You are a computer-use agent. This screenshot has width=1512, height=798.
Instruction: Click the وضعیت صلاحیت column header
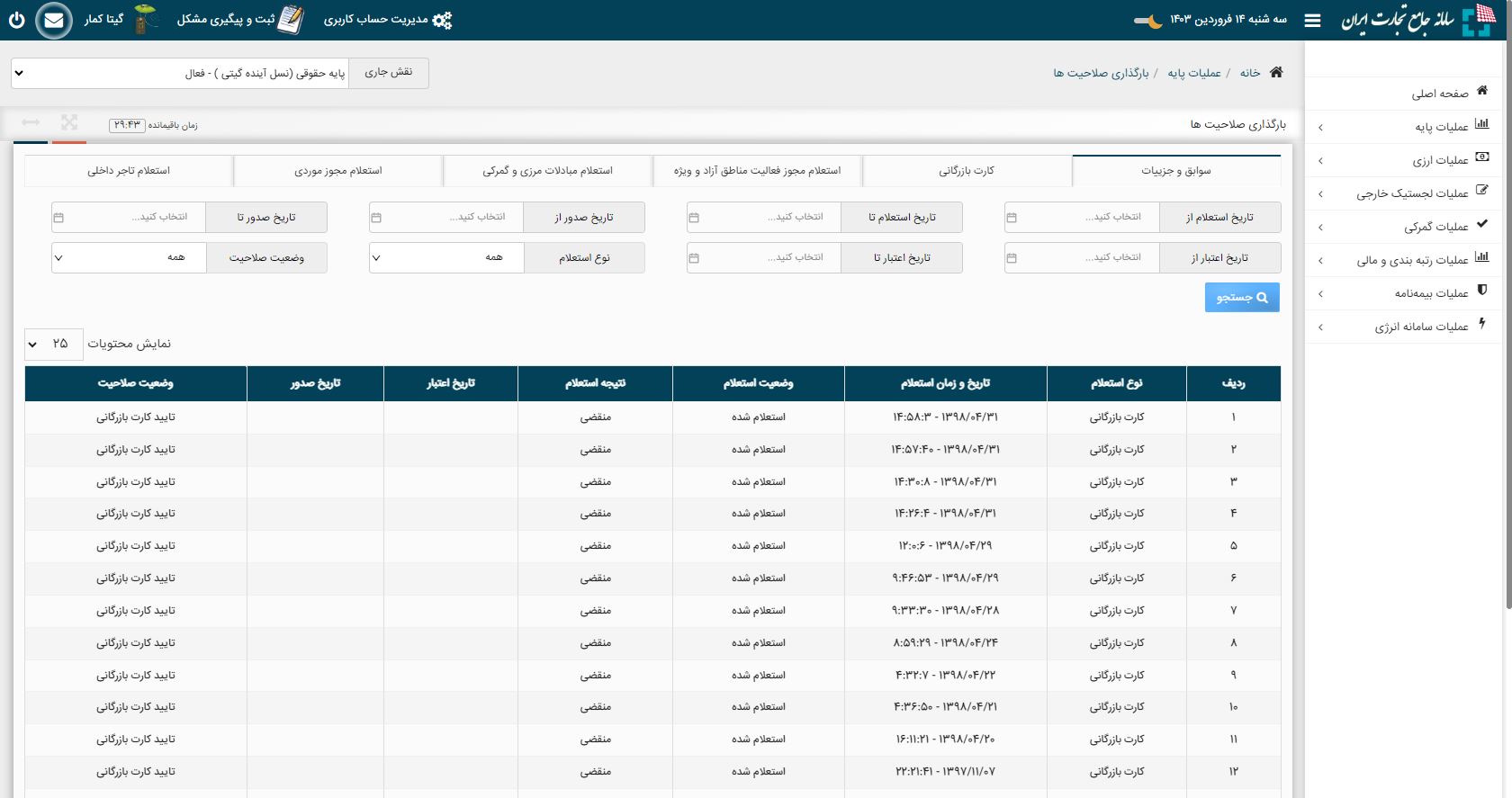point(136,383)
